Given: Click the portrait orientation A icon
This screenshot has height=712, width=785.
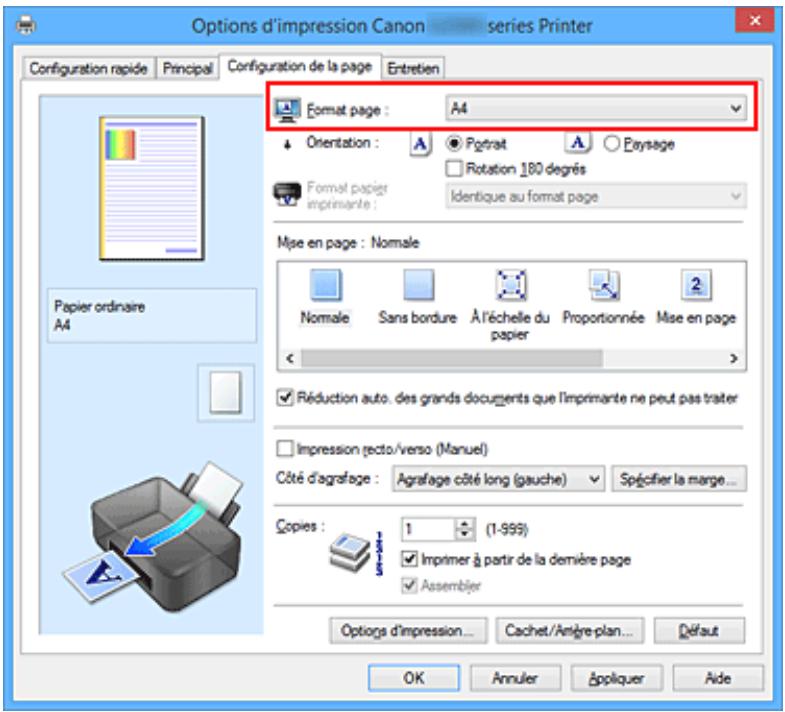Looking at the screenshot, I should [x=420, y=145].
